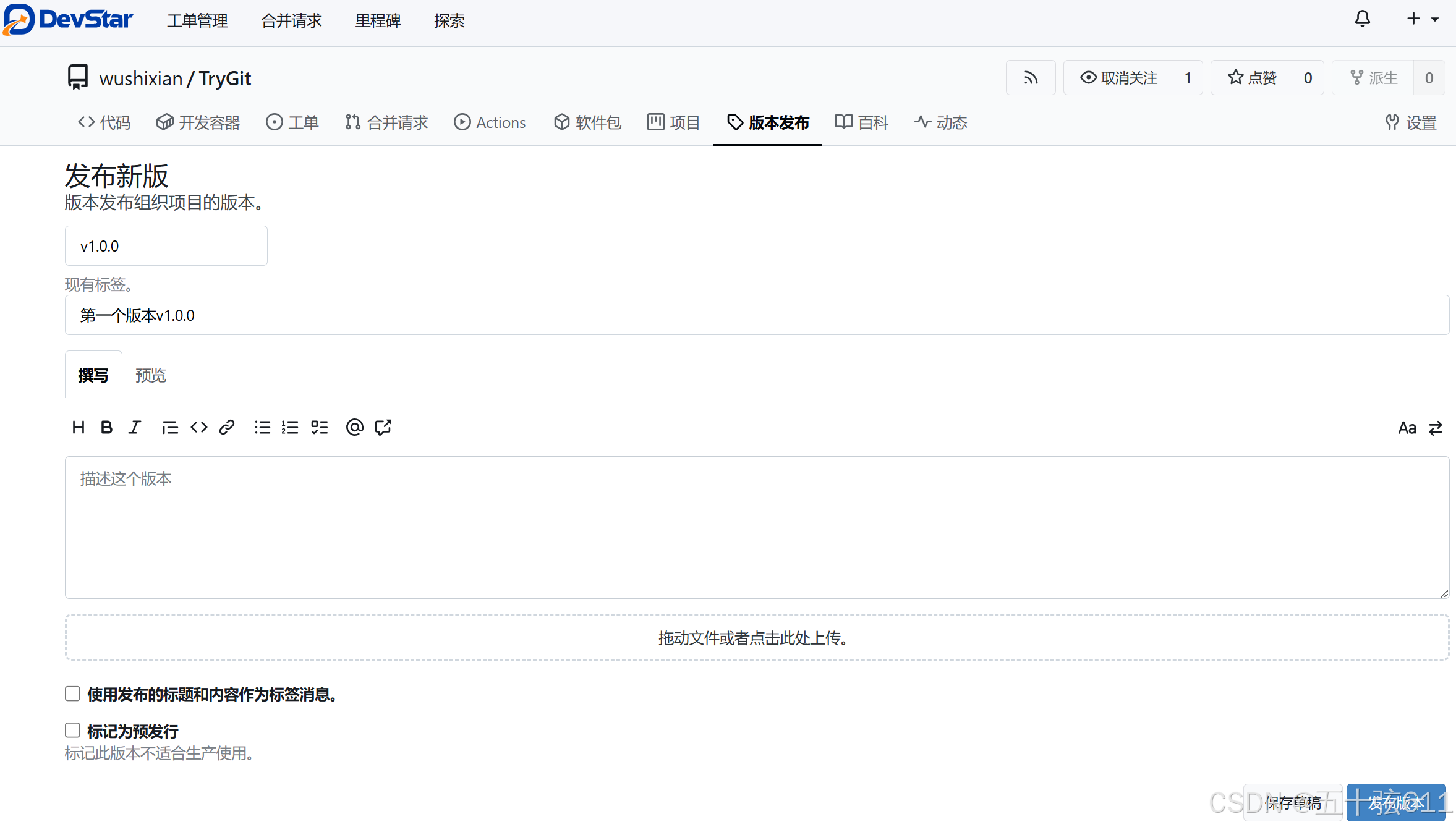
Task: Open the notification bell
Action: 1361,19
